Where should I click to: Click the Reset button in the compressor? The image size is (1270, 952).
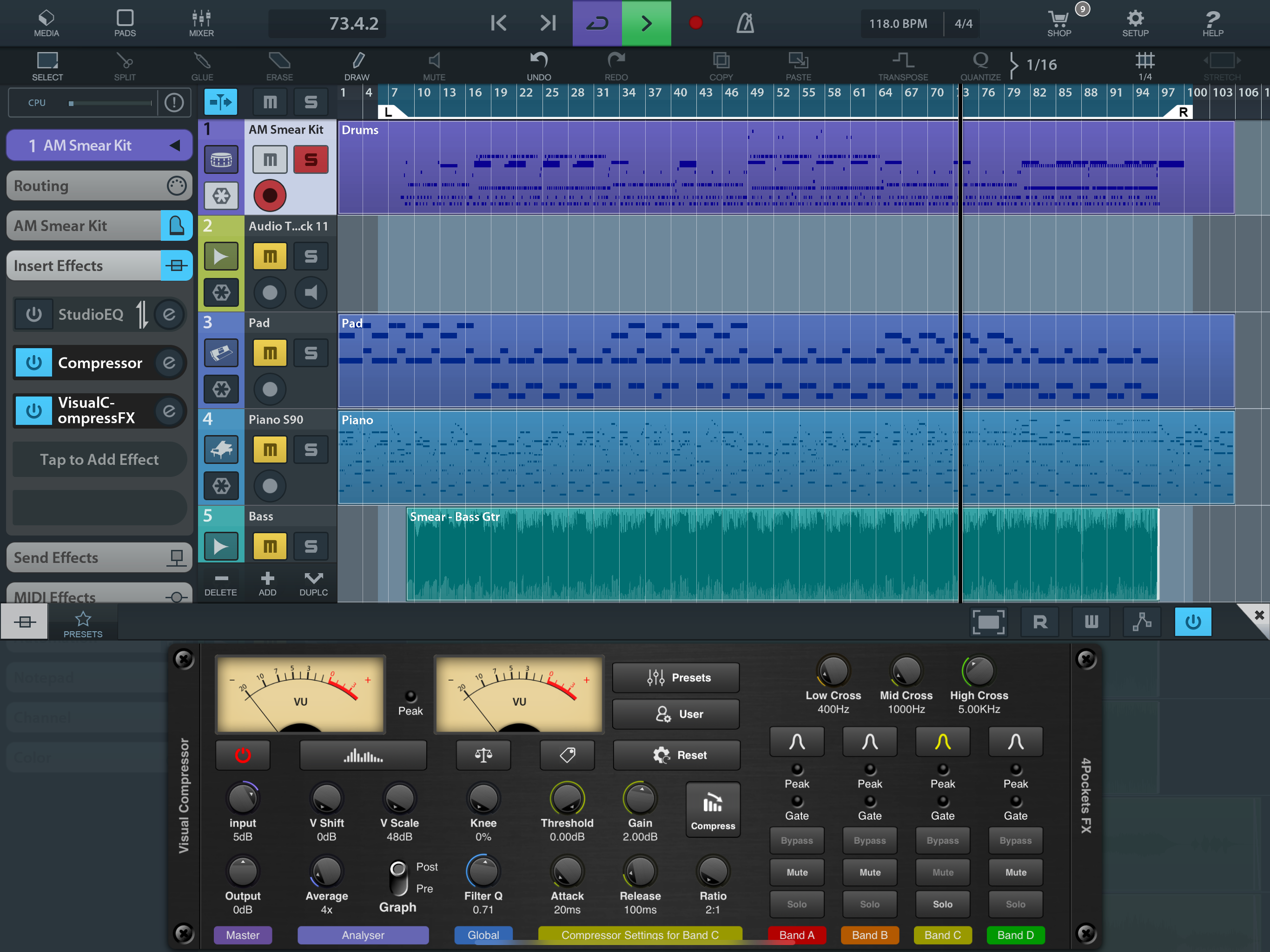coord(677,755)
